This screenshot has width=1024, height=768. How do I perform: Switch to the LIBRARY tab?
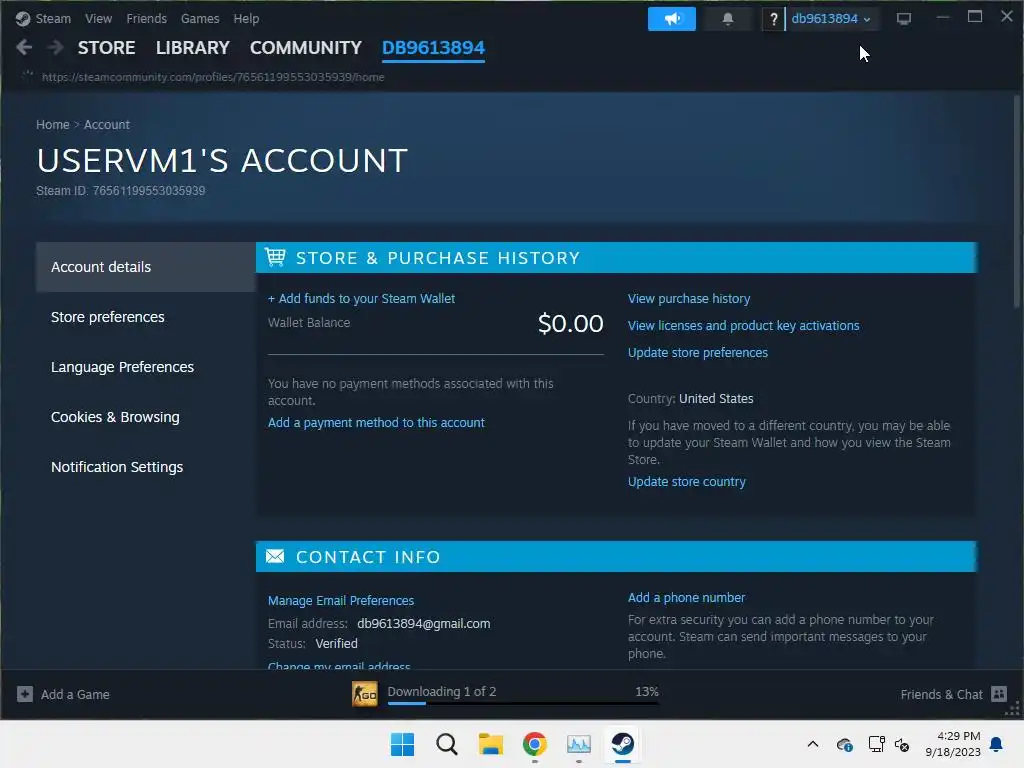(193, 48)
